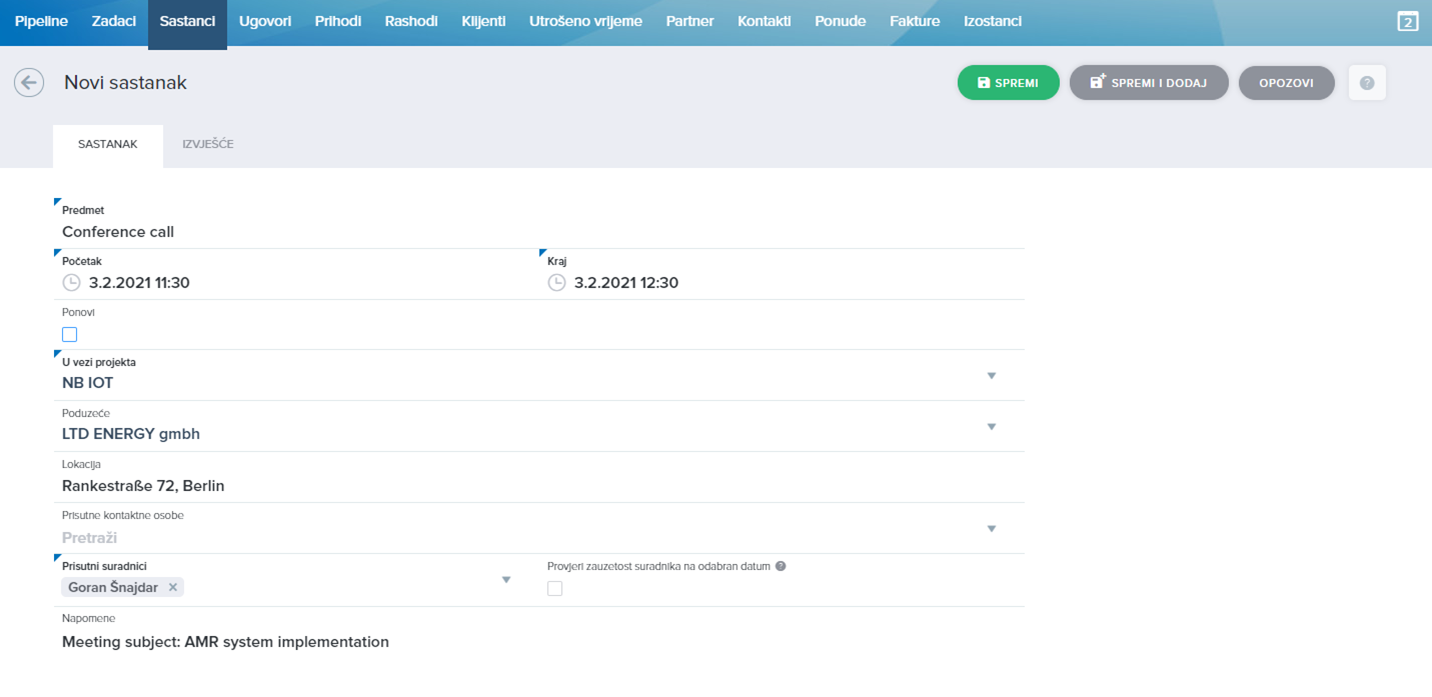Open the clock picker for Početak field
The width and height of the screenshot is (1432, 697).
pos(70,282)
